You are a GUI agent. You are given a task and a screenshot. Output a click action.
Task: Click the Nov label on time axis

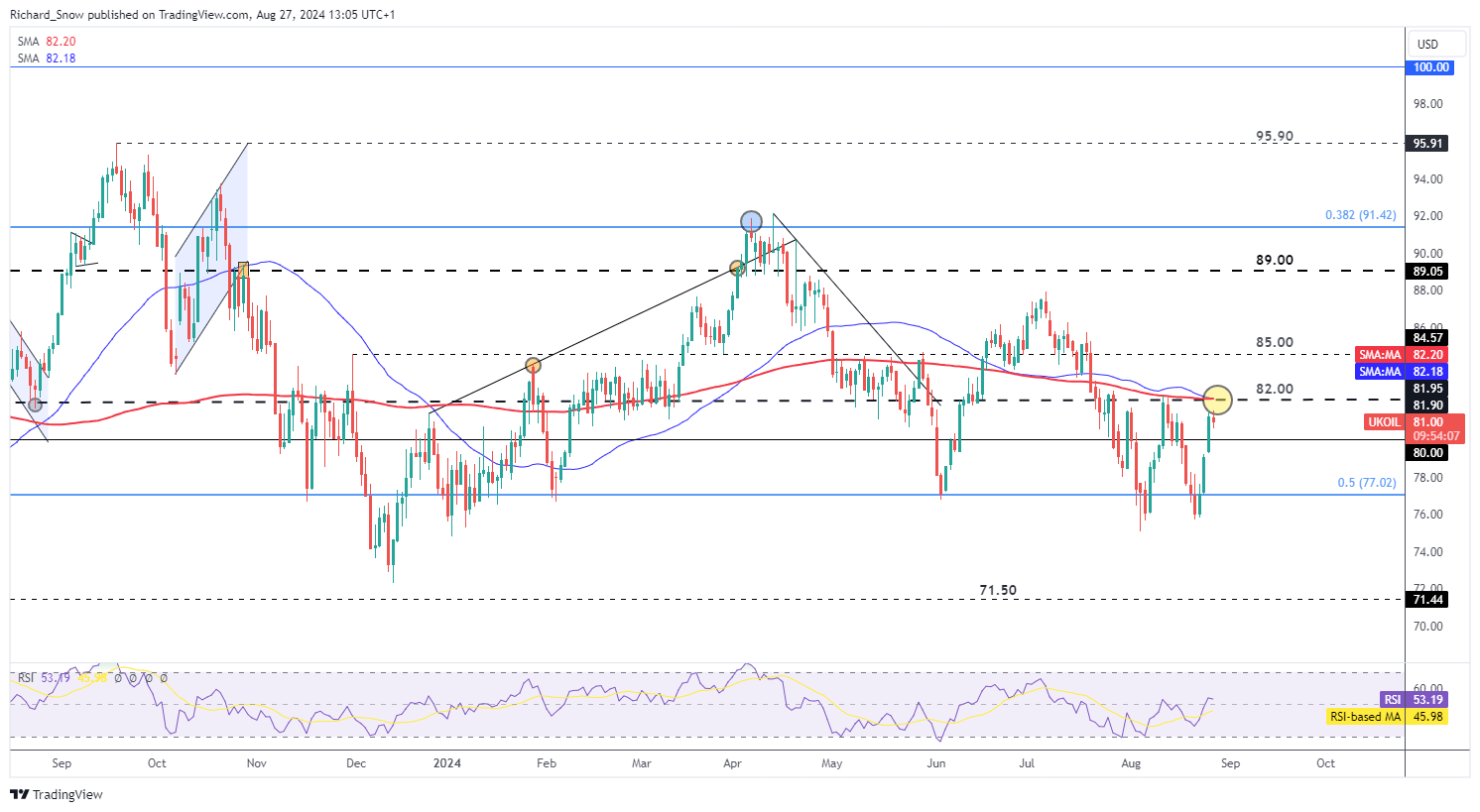[x=257, y=763]
